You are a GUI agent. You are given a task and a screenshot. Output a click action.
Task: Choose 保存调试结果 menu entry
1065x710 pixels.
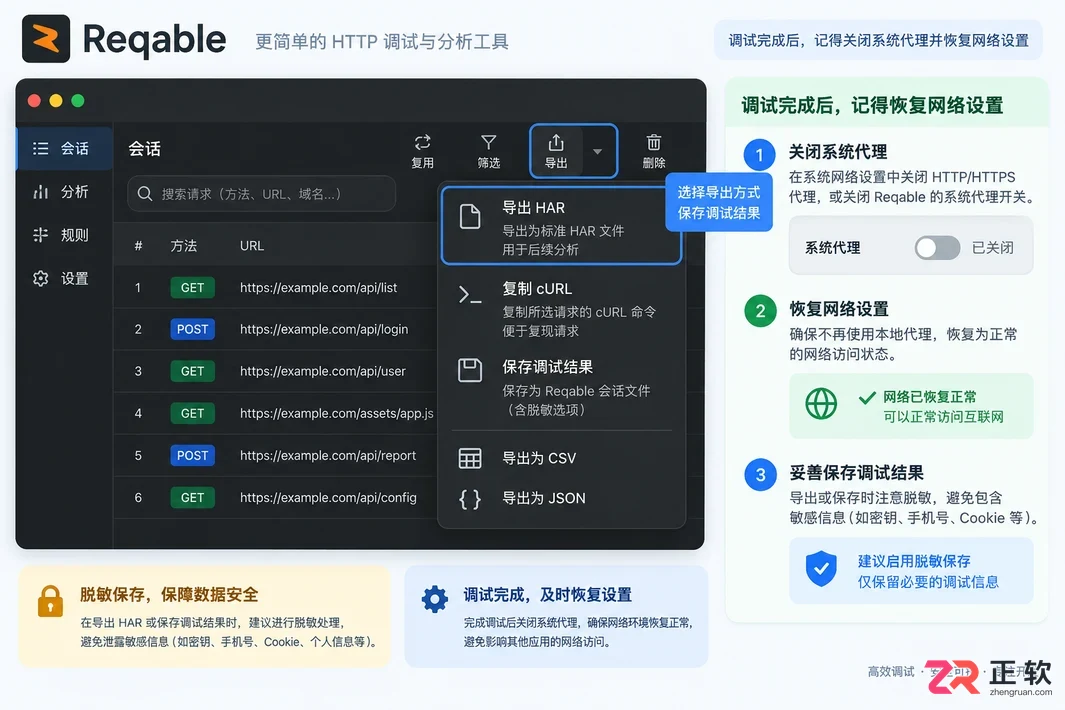(561, 387)
